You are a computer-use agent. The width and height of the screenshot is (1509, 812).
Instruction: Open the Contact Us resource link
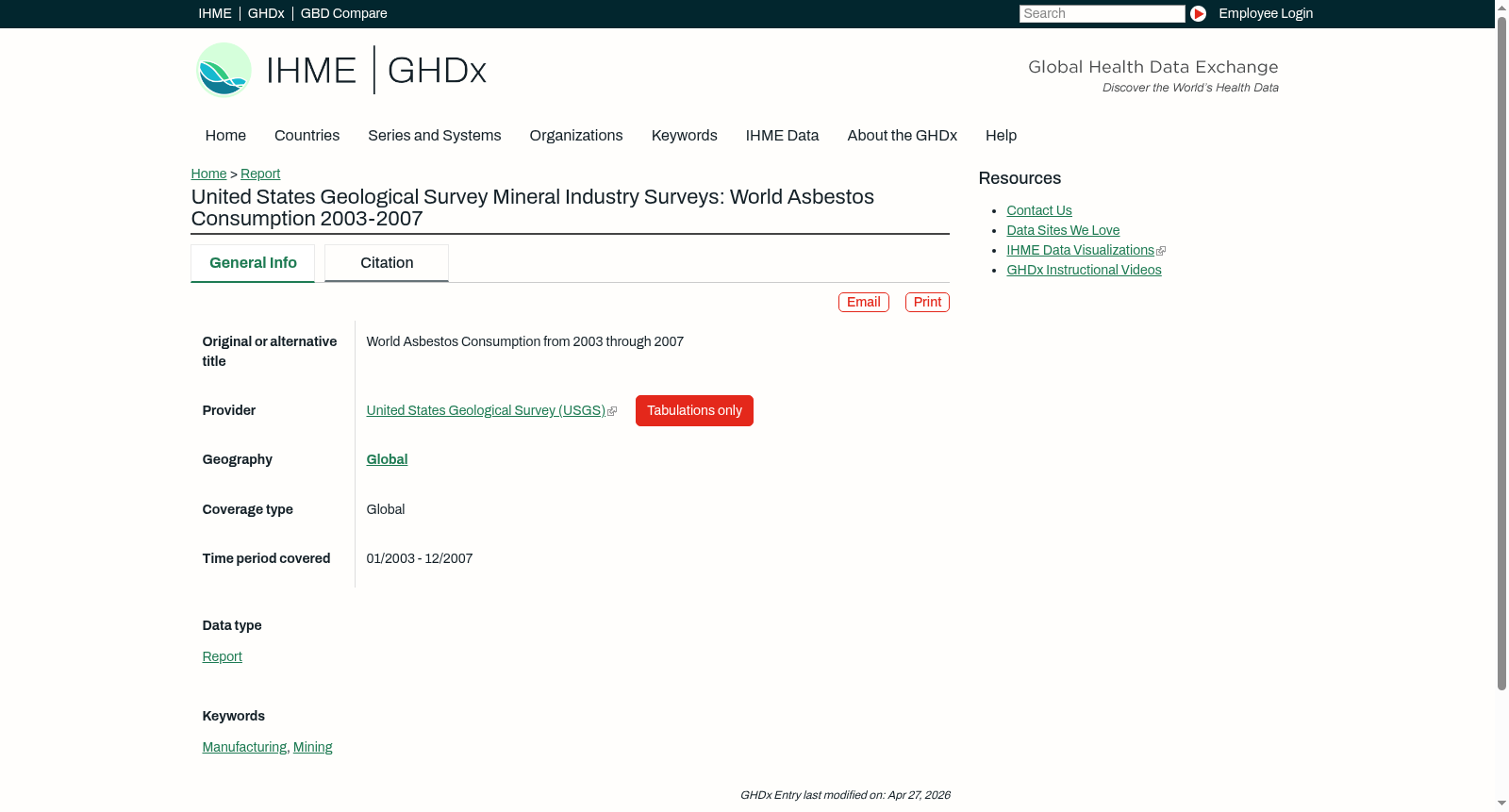pos(1039,210)
